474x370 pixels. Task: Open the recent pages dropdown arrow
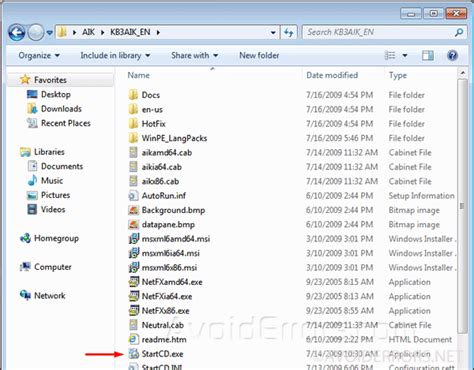pyautogui.click(x=49, y=33)
